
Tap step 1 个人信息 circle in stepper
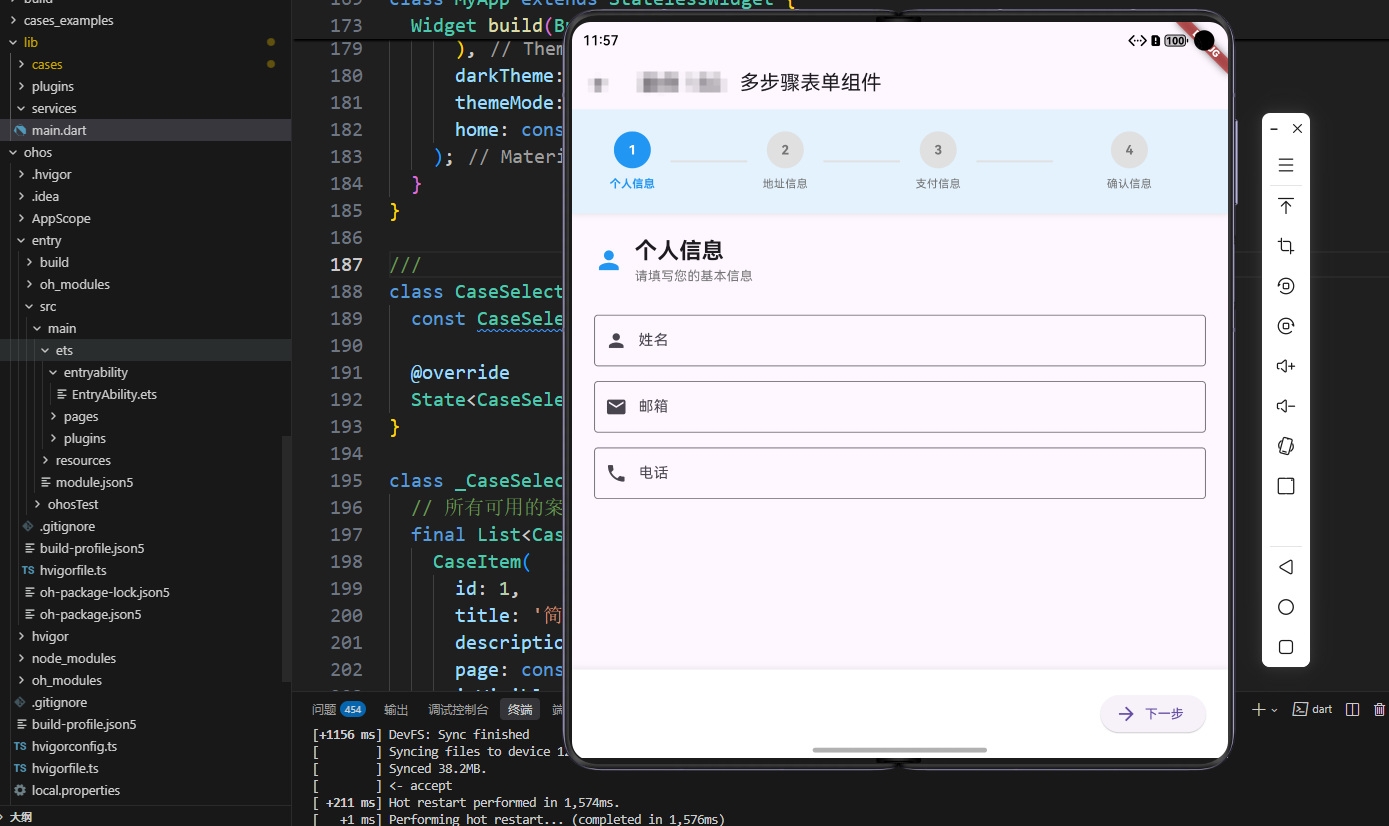tap(632, 150)
